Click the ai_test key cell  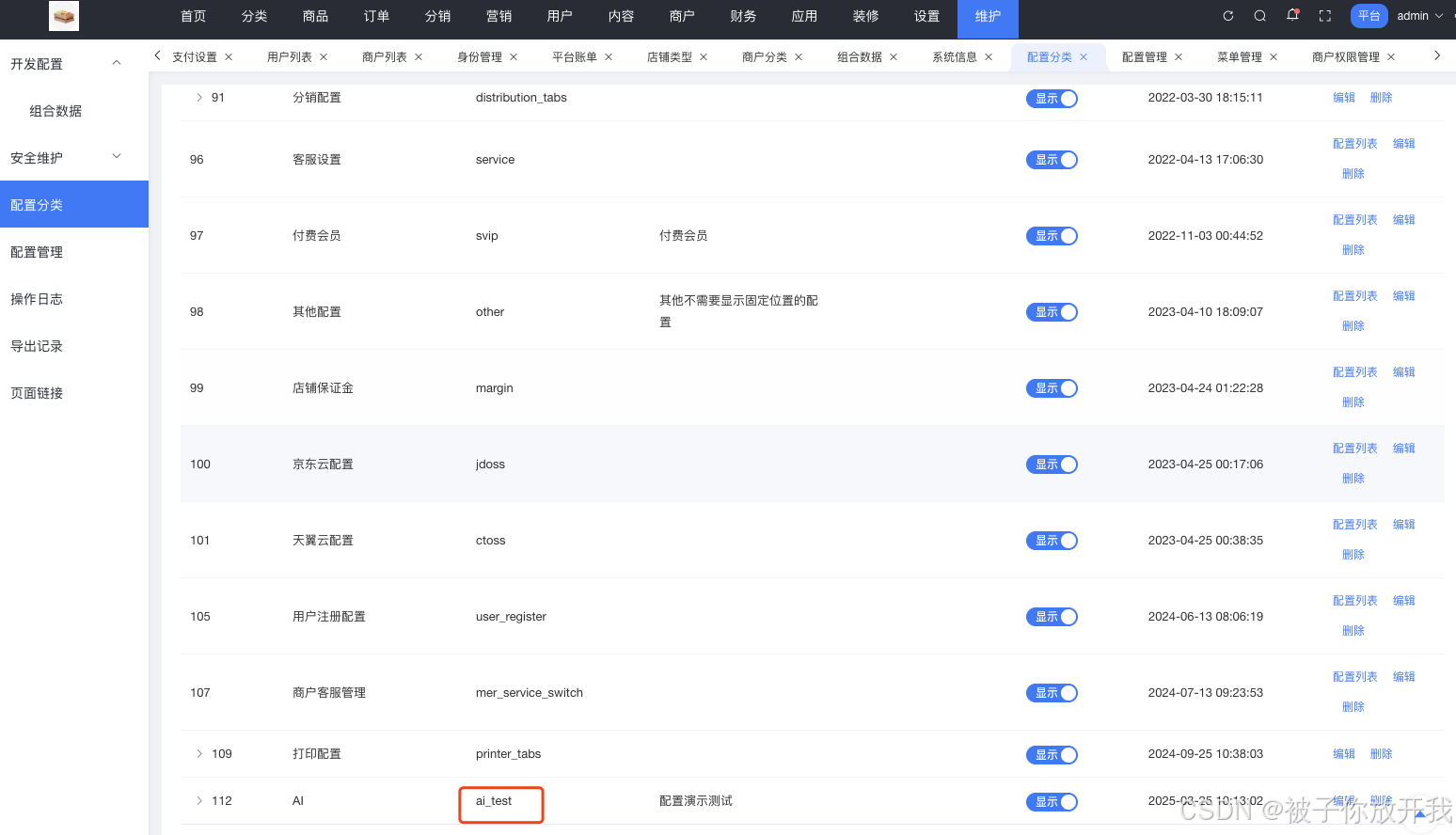494,801
